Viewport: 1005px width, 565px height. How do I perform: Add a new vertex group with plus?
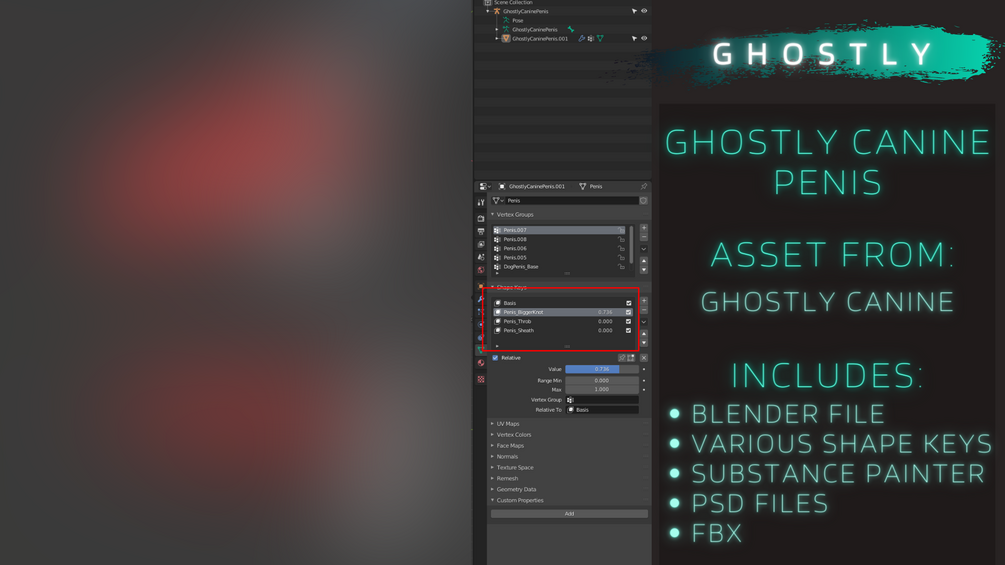[x=644, y=228]
